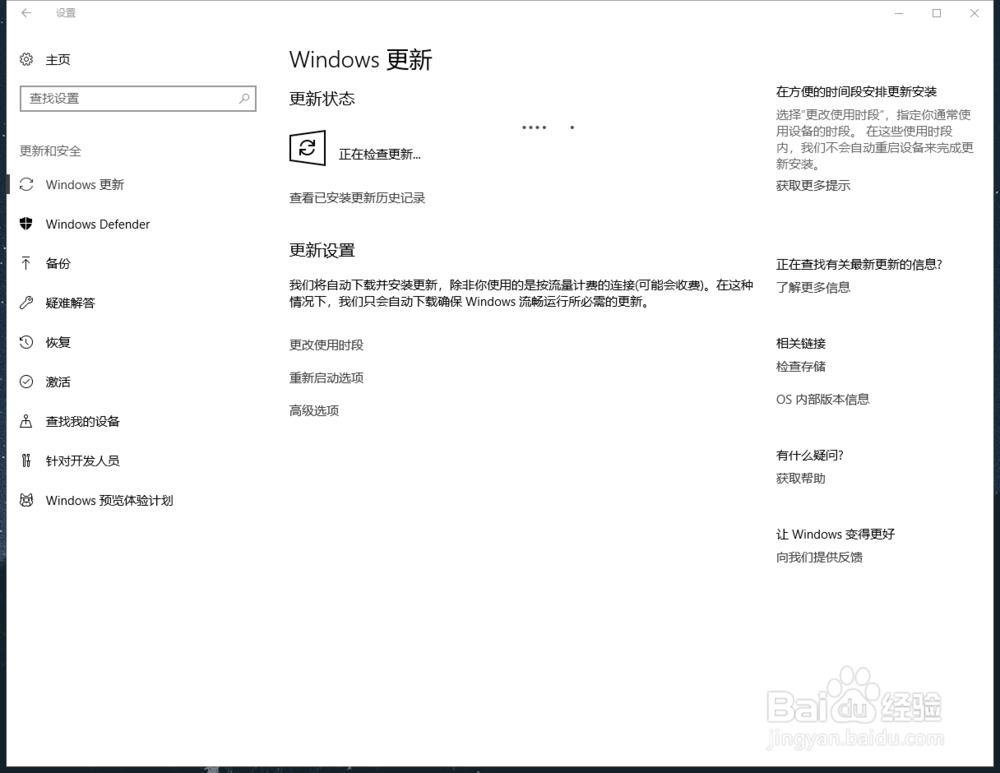Click the 疑难解答 wrench icon

click(x=26, y=303)
